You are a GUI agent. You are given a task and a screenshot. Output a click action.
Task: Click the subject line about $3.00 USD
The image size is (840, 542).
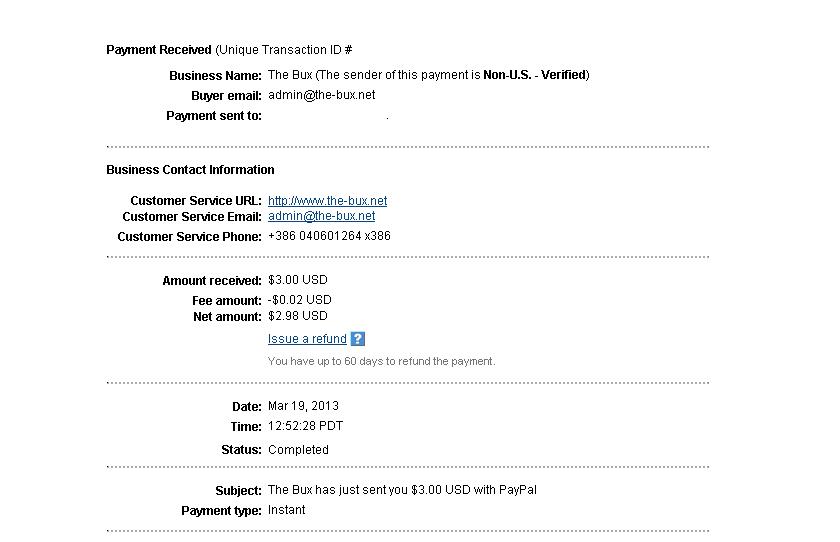pyautogui.click(x=402, y=490)
